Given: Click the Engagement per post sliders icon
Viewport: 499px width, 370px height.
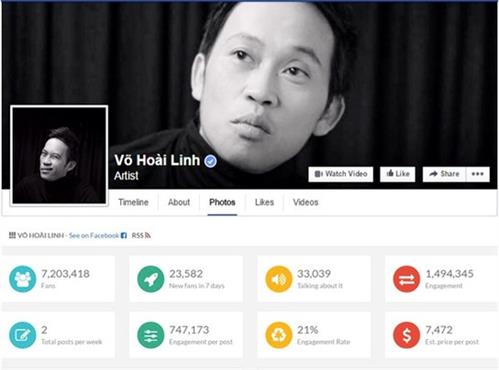Looking at the screenshot, I should pos(151,335).
